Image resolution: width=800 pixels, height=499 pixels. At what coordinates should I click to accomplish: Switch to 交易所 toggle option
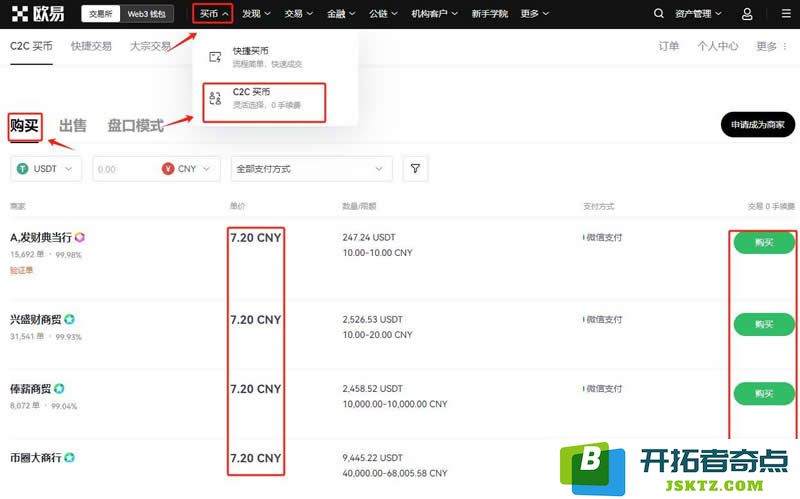coord(101,14)
